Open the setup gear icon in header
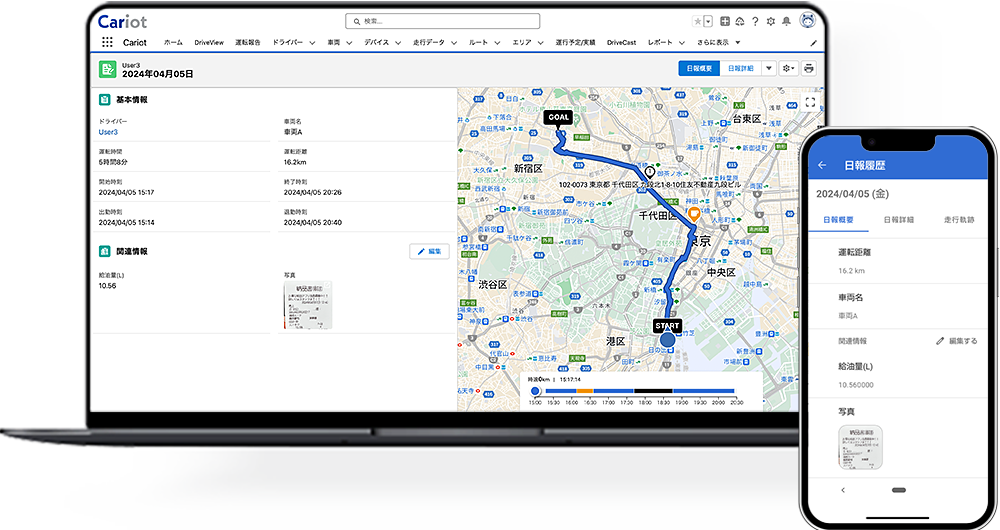 pos(769,21)
